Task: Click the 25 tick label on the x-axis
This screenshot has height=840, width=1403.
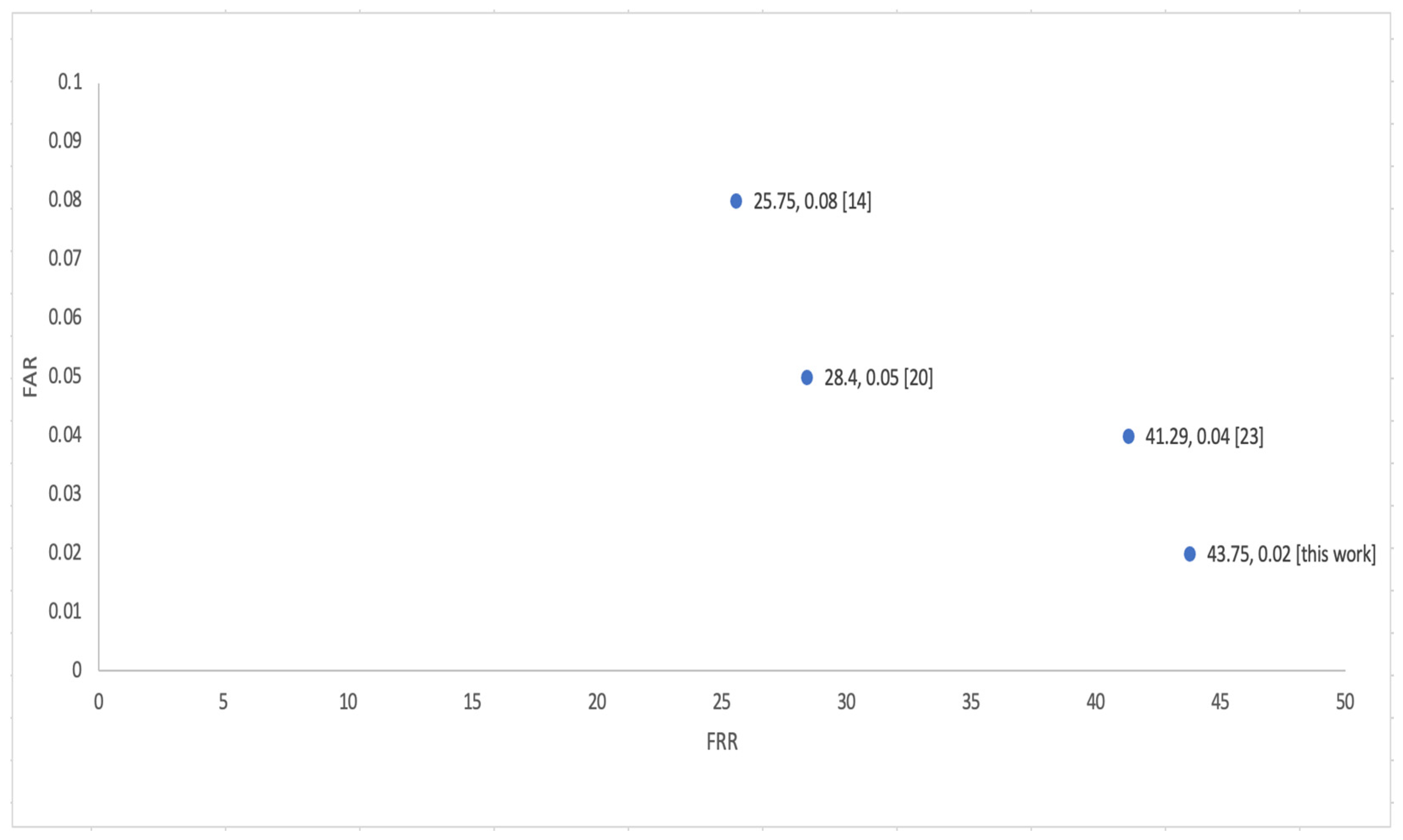Action: pos(721,702)
